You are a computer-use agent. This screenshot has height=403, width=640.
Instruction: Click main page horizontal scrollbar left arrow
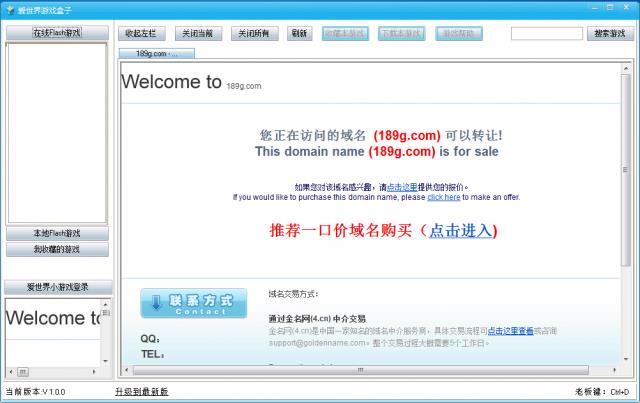click(127, 370)
